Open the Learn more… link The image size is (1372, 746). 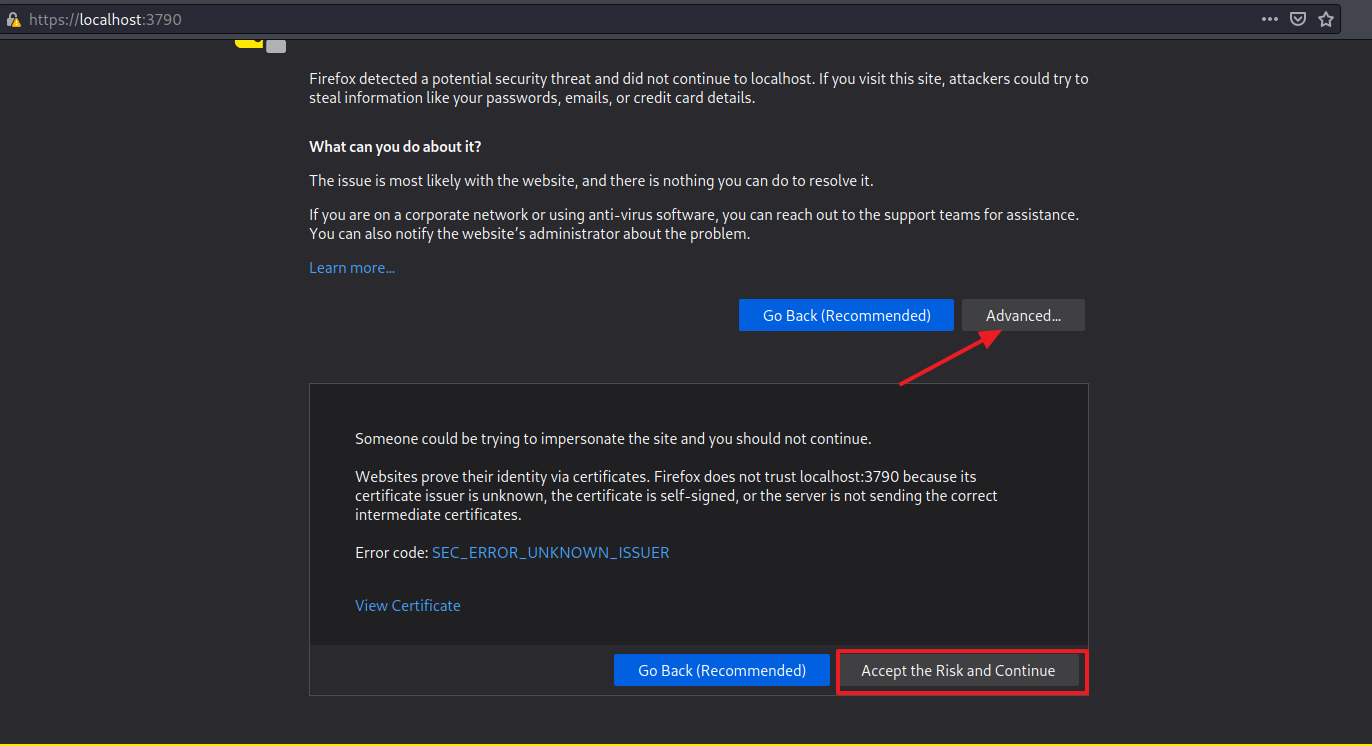click(x=352, y=268)
